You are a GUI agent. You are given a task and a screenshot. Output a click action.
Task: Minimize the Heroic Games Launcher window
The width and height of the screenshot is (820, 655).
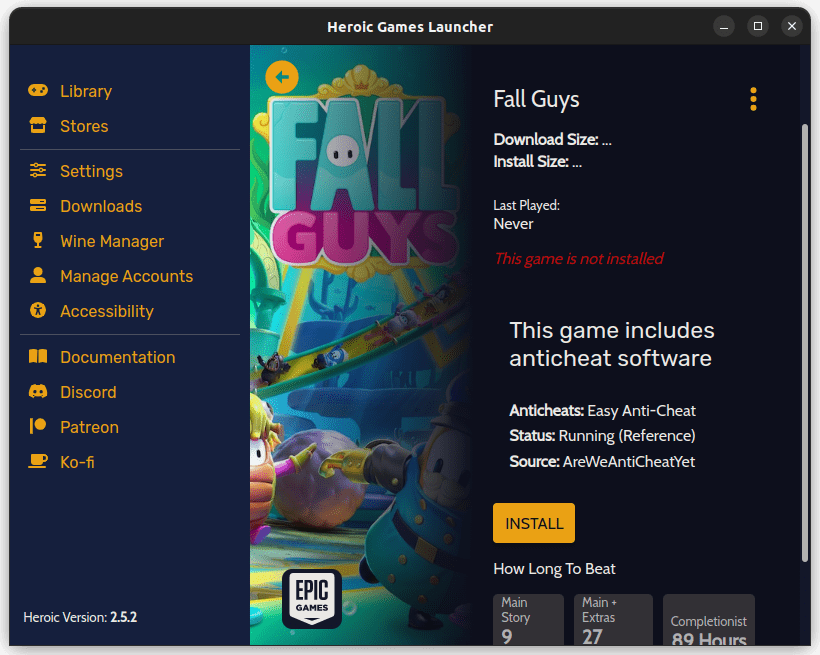[724, 27]
